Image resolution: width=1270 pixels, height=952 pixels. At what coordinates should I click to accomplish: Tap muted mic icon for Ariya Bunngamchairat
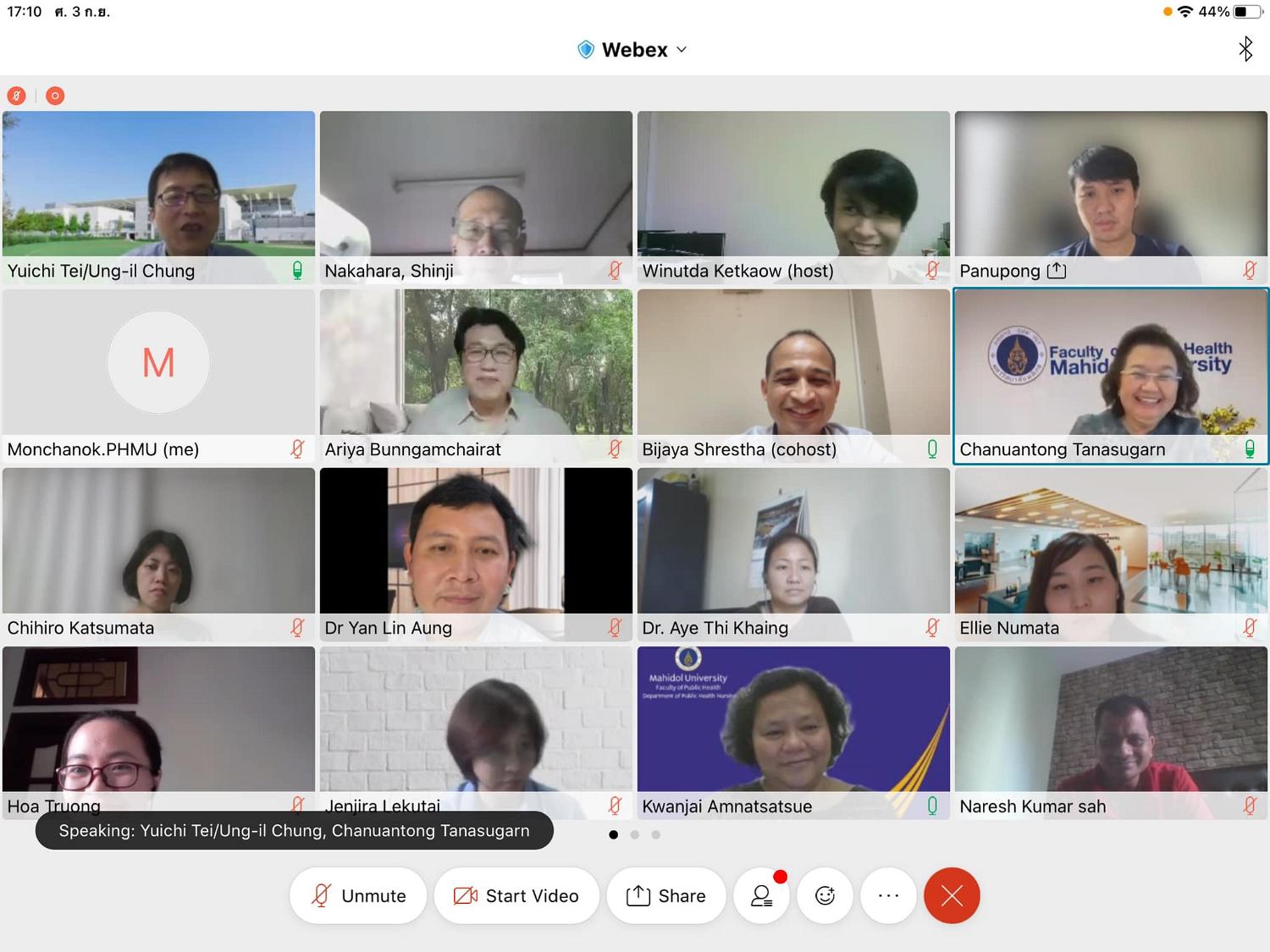(615, 449)
